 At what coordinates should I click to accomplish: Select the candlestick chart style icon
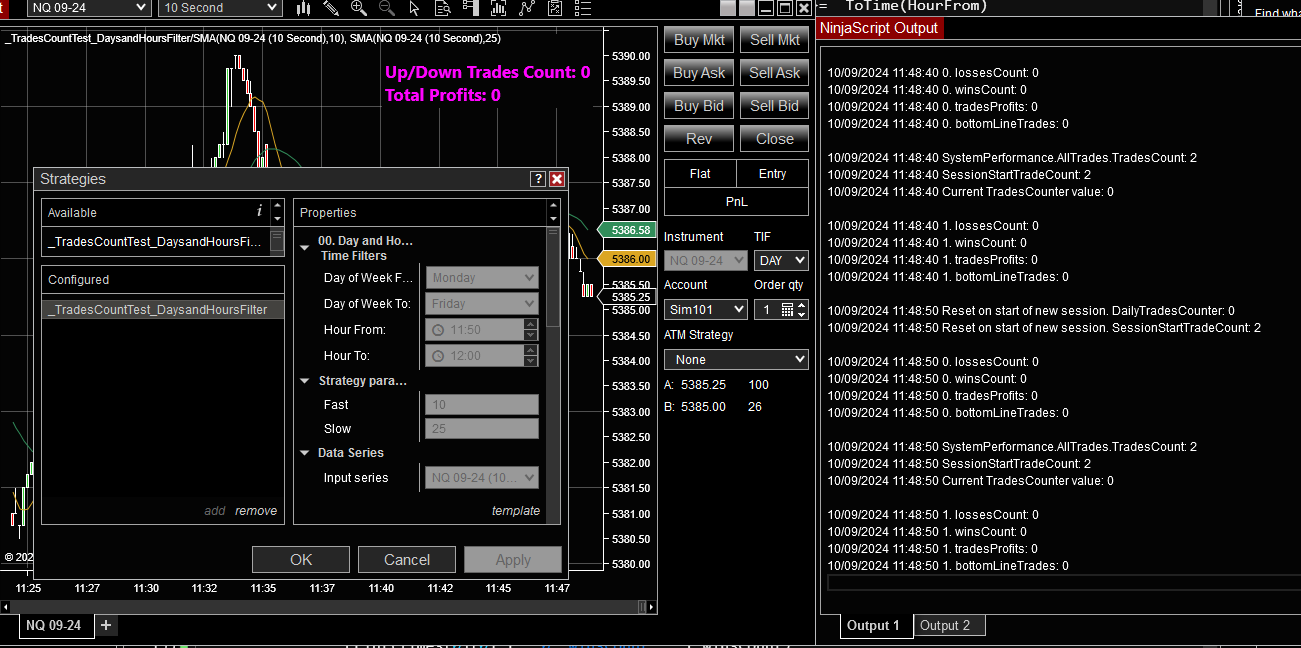click(303, 9)
